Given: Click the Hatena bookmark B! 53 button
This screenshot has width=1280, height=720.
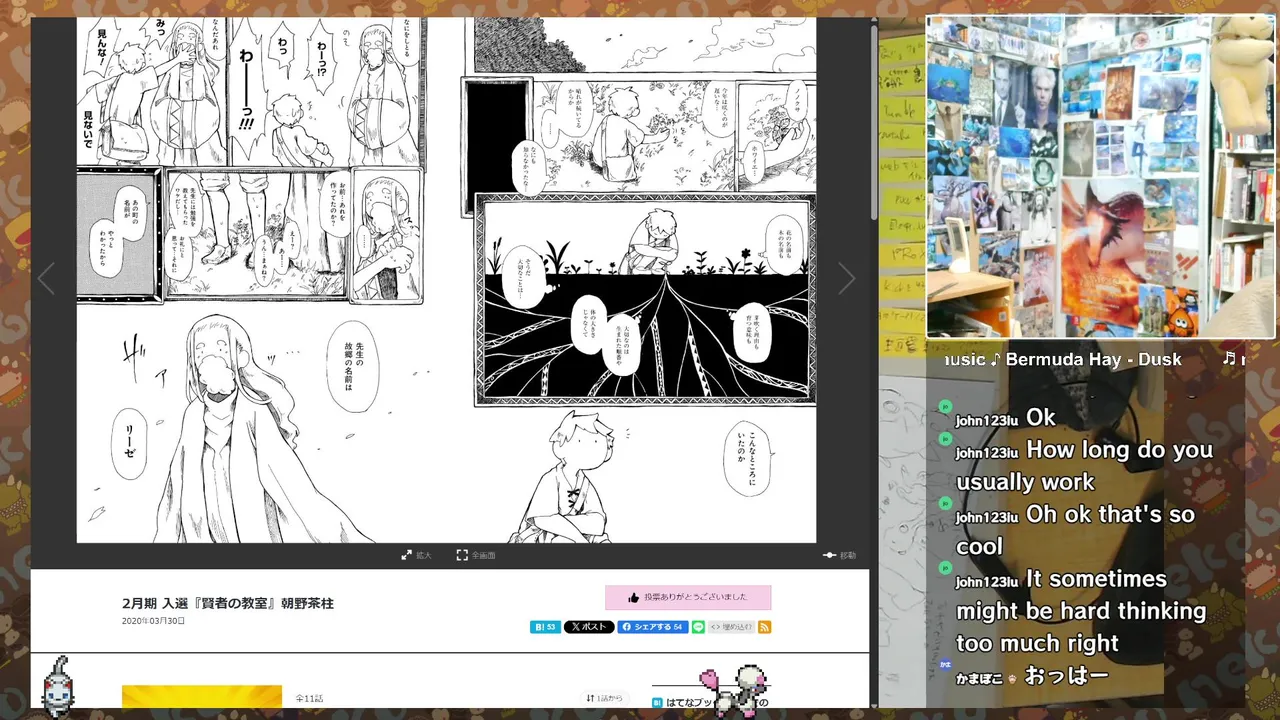Looking at the screenshot, I should click(x=545, y=627).
